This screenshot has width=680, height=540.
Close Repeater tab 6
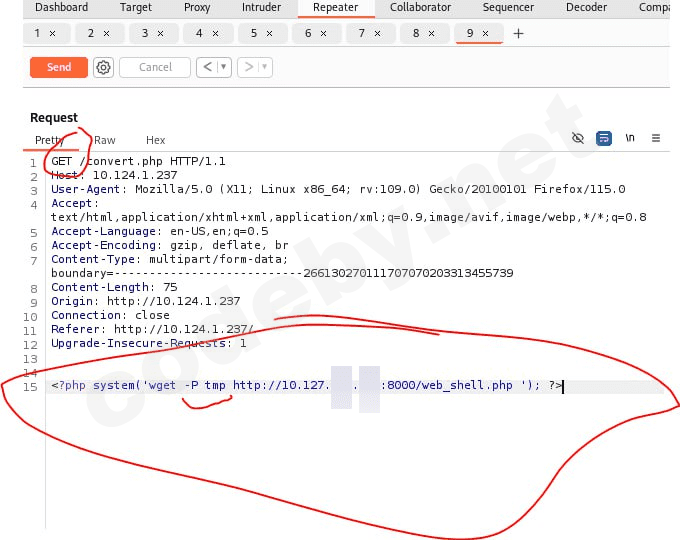(324, 33)
